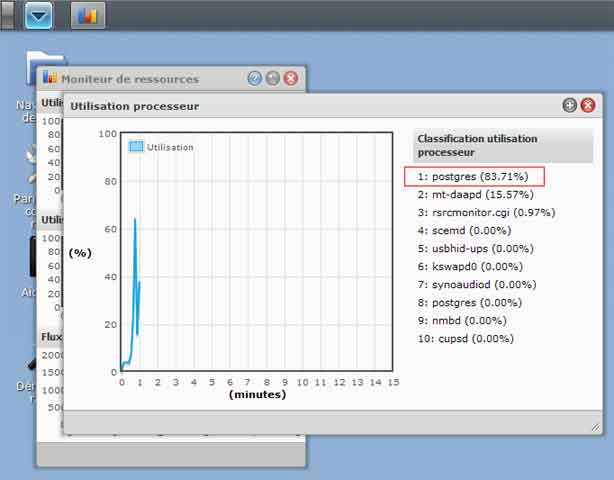This screenshot has width=614, height=480.
Task: Click kswapd0 in the process ranking
Action: click(472, 267)
